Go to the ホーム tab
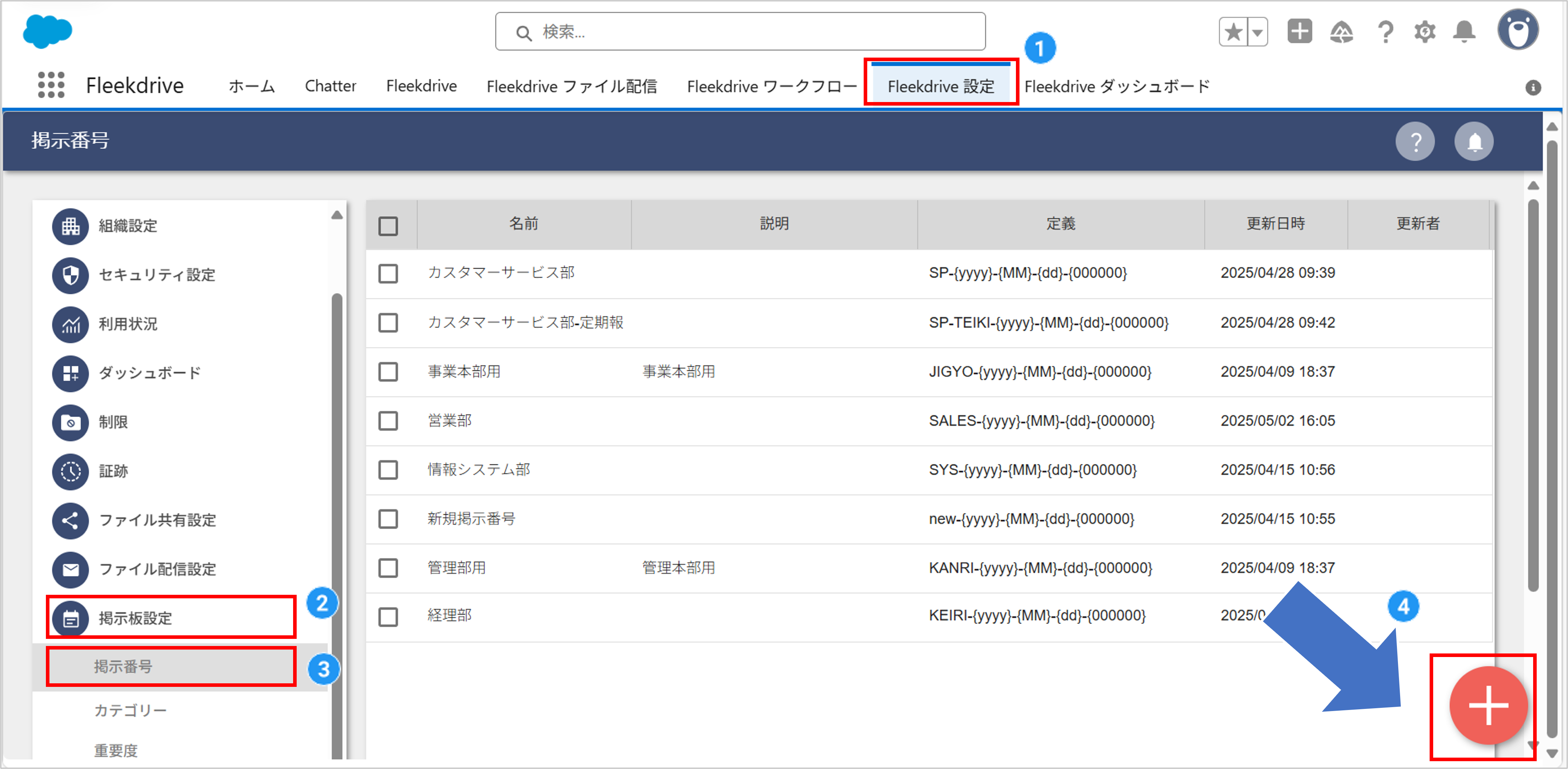 click(x=252, y=86)
